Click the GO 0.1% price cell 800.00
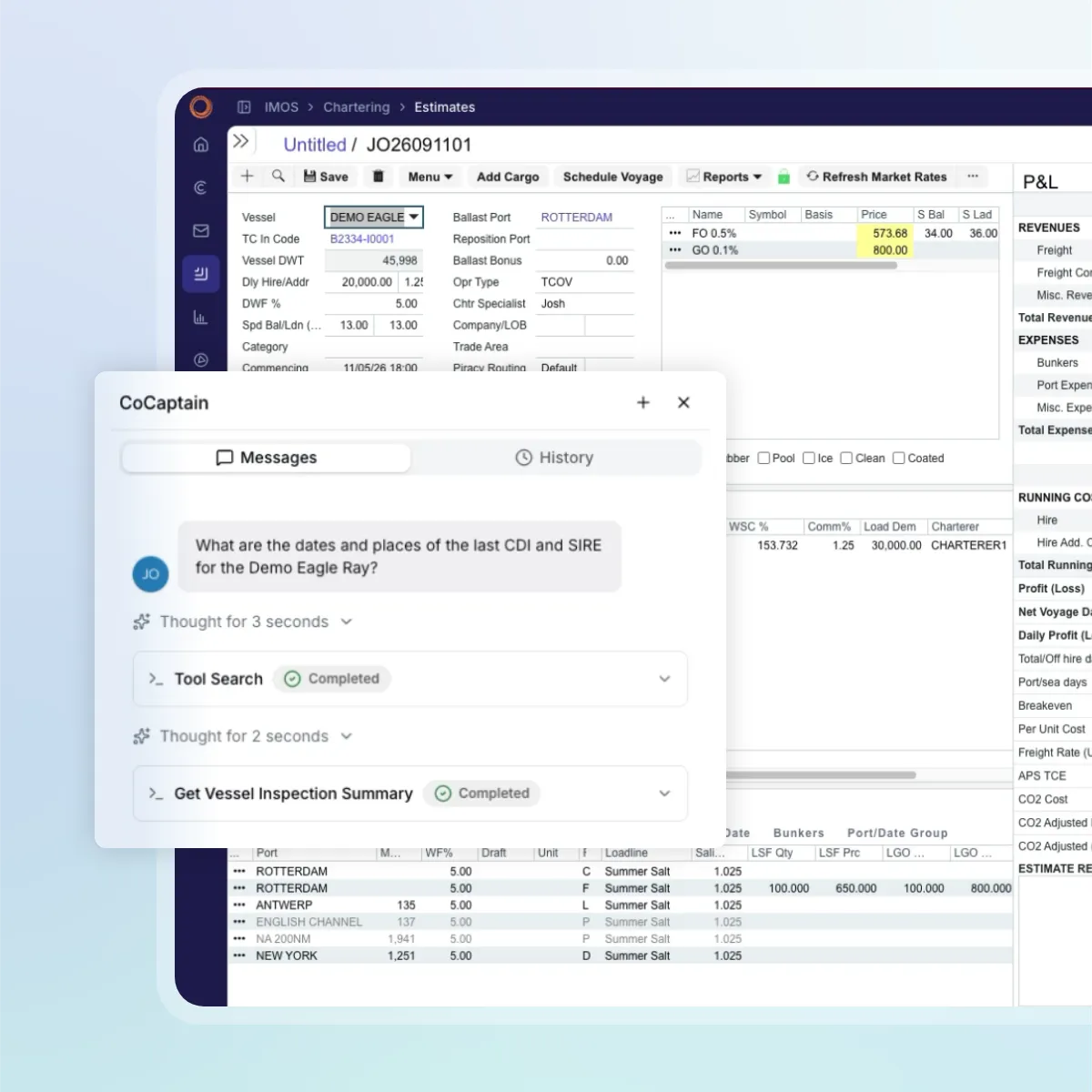Viewport: 1092px width, 1092px height. click(x=884, y=250)
